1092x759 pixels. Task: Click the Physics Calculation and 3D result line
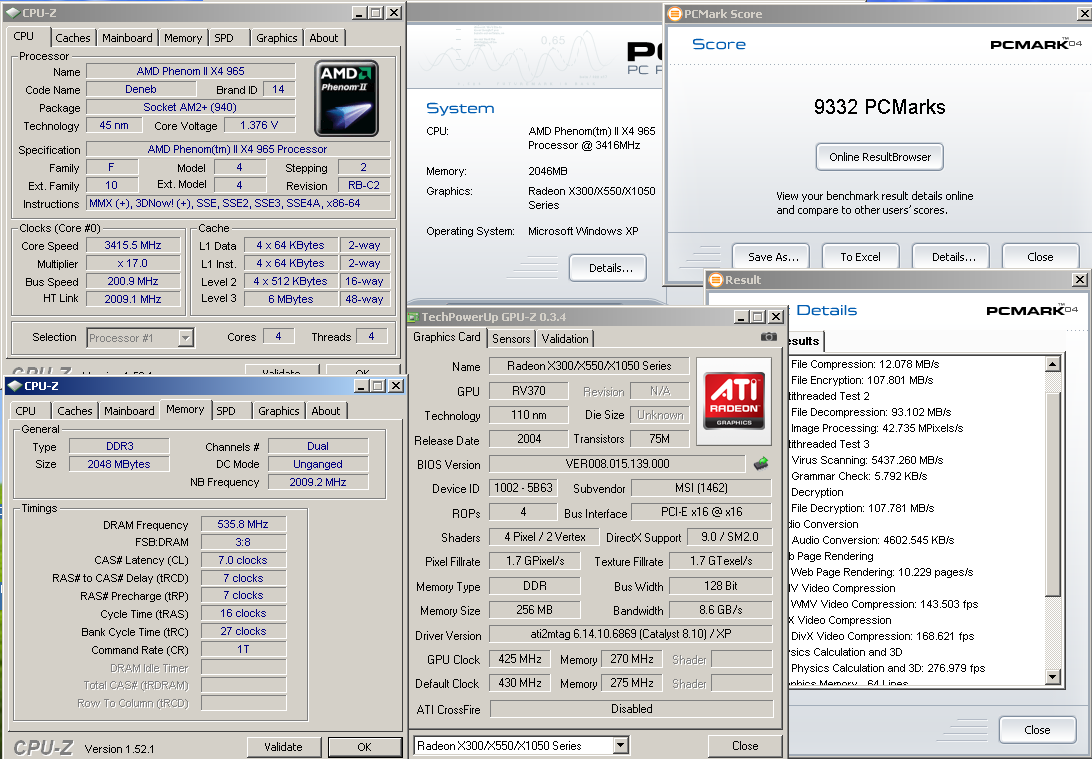pyautogui.click(x=888, y=668)
